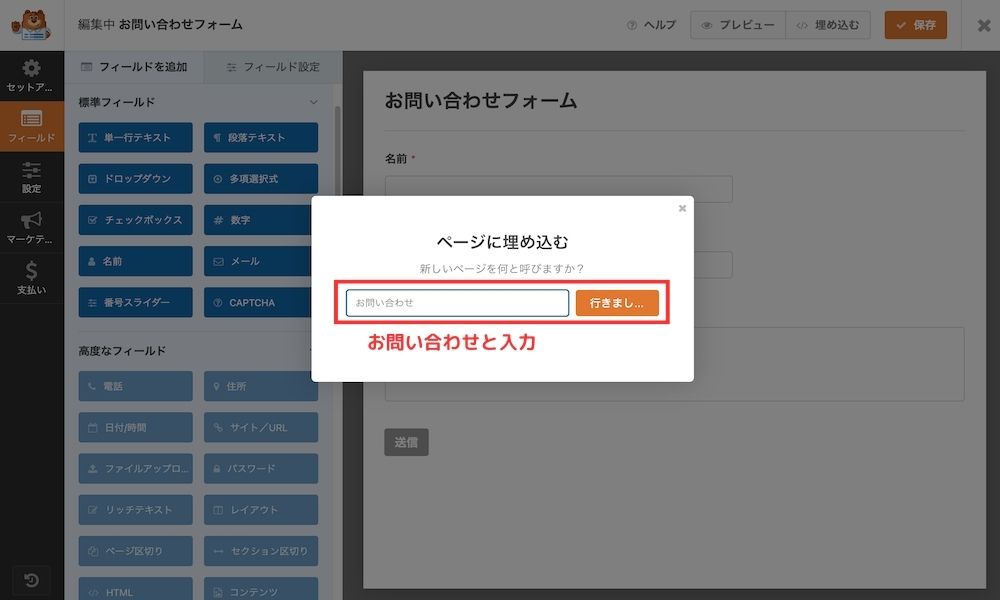
Task: Add a セクション区切り field
Action: [x=261, y=551]
